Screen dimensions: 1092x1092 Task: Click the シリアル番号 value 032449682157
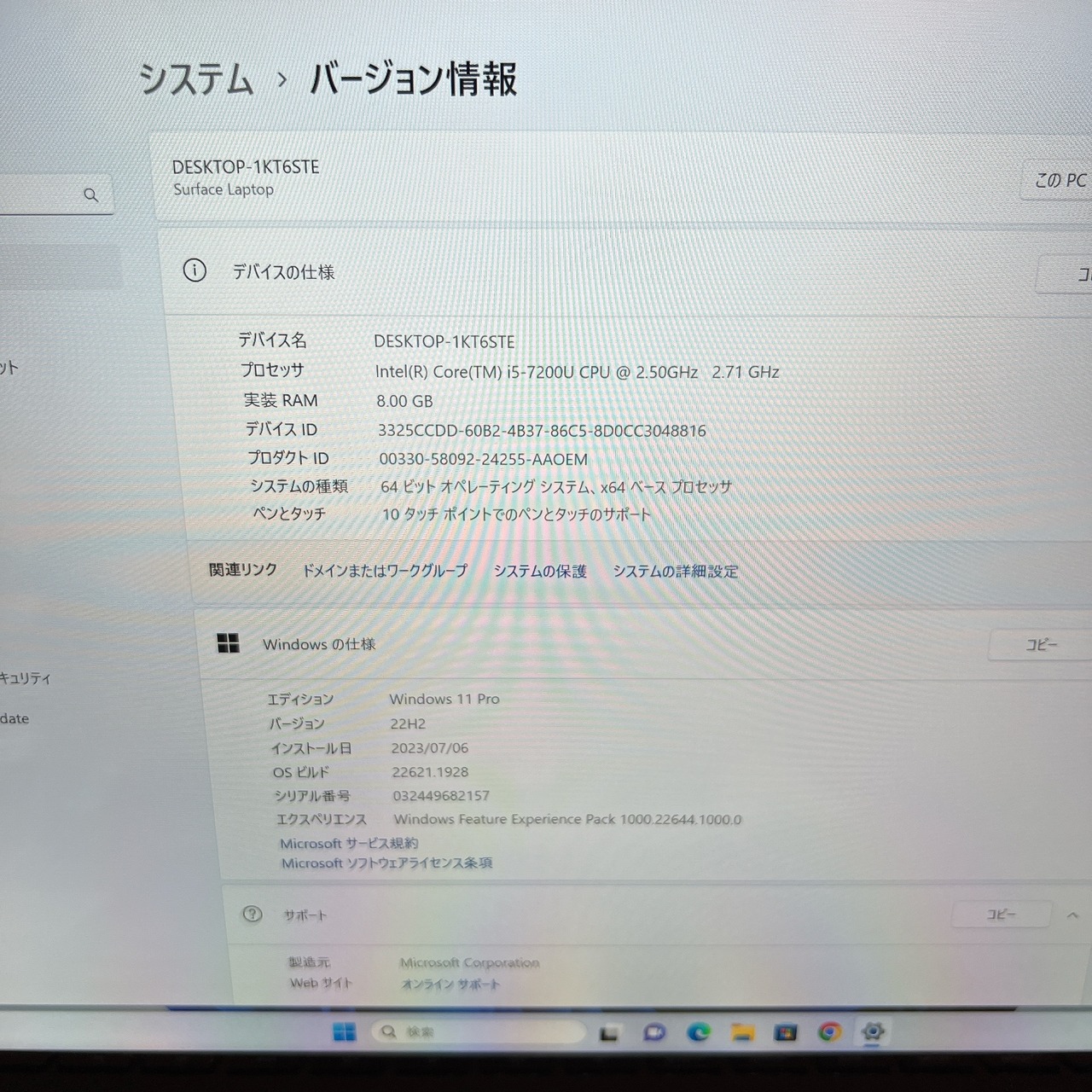click(441, 796)
